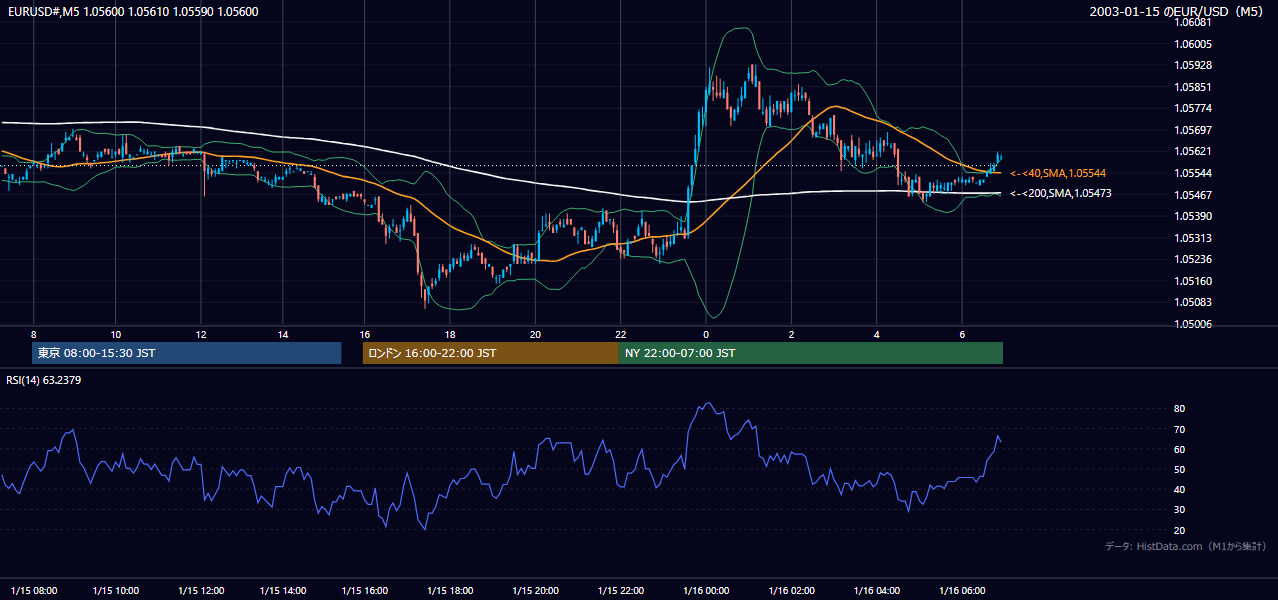Click price level 1.05313 on the axis

point(1194,238)
